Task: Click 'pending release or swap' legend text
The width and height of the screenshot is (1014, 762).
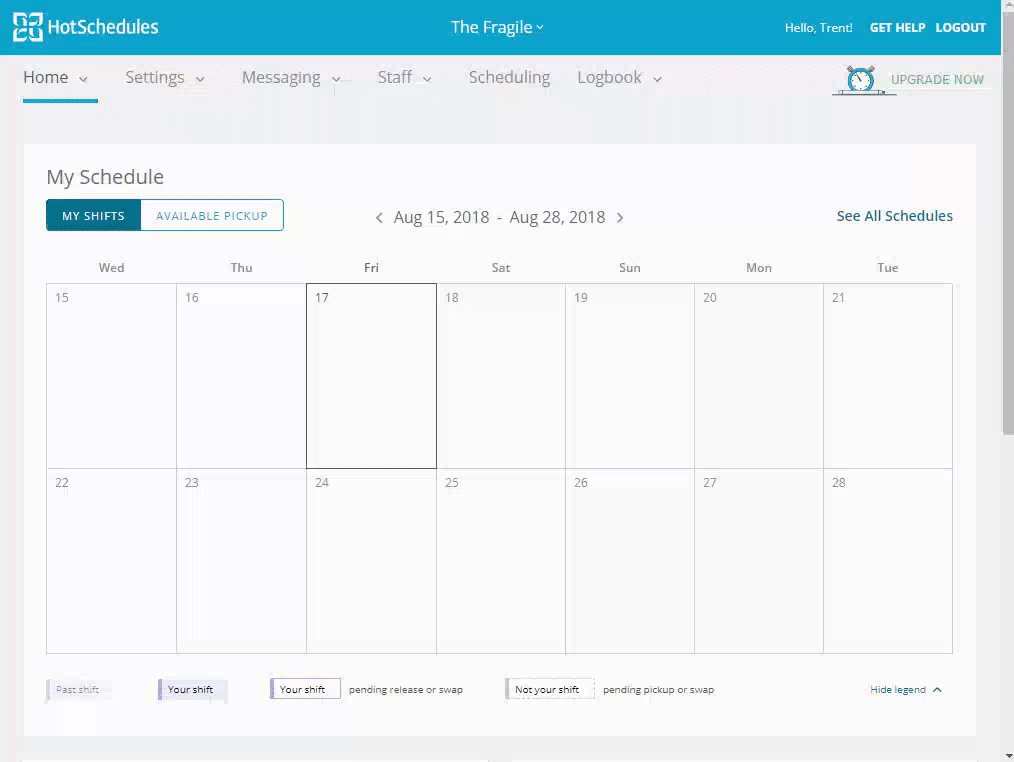Action: pyautogui.click(x=406, y=690)
